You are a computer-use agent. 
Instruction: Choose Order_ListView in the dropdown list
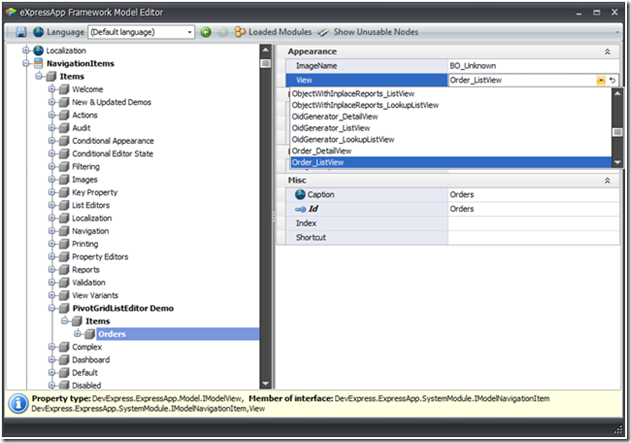pyautogui.click(x=451, y=162)
